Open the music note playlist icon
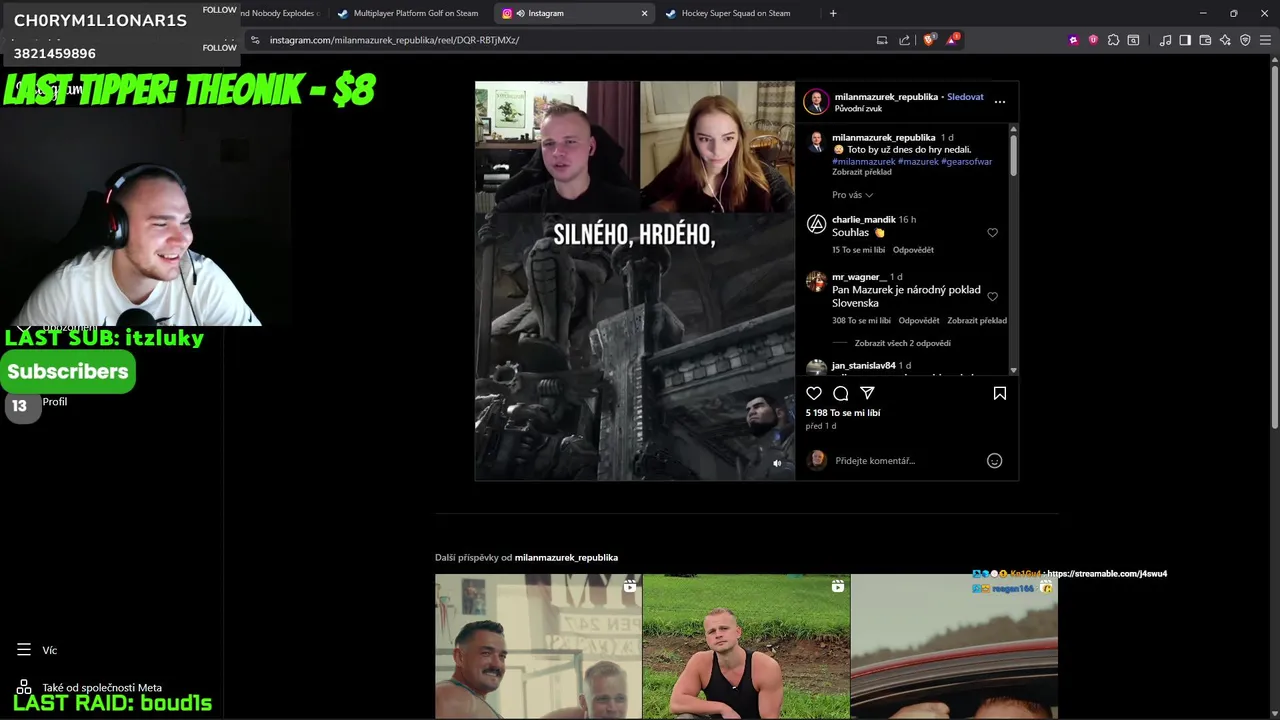 click(1165, 40)
